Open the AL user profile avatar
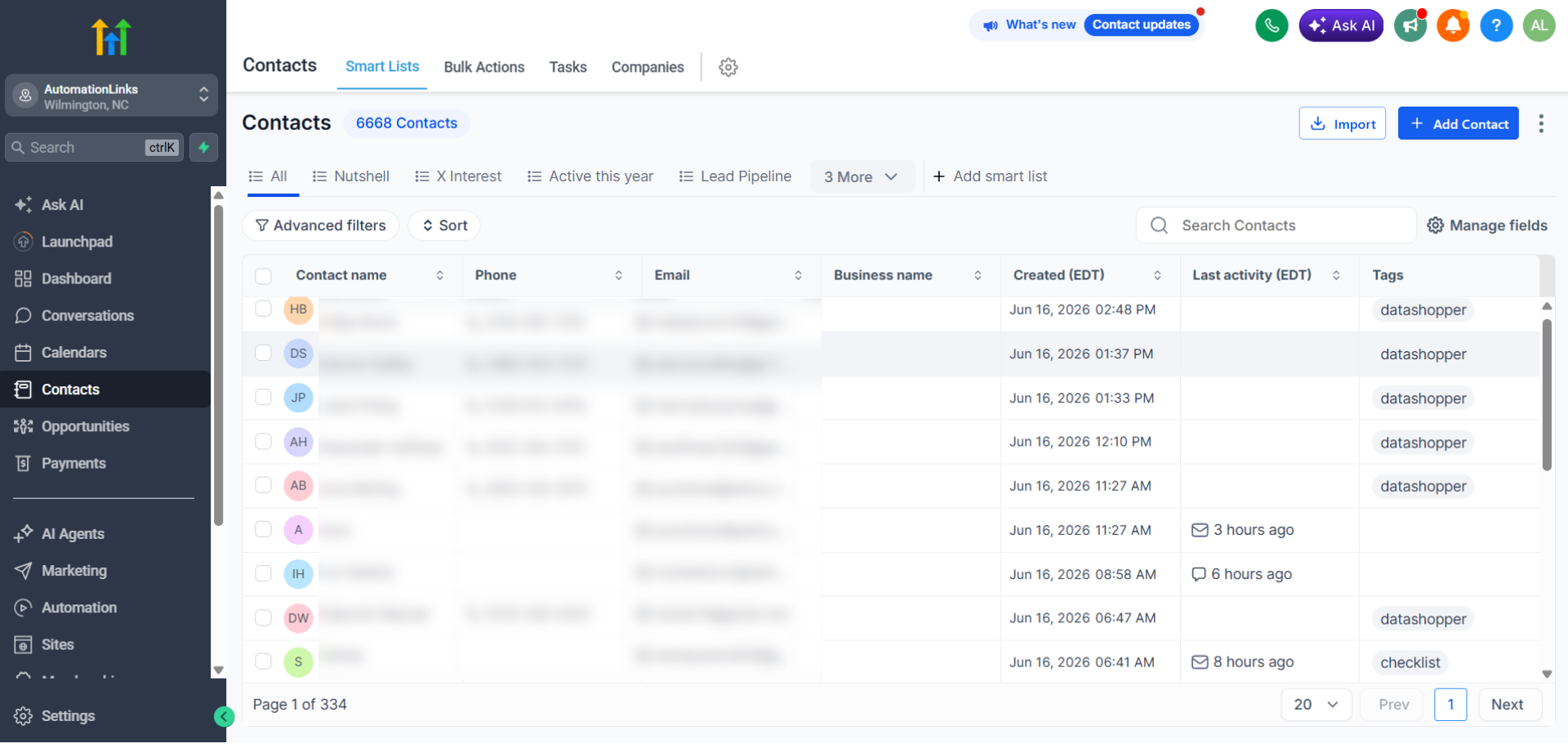Image resolution: width=1568 pixels, height=748 pixels. coord(1539,25)
